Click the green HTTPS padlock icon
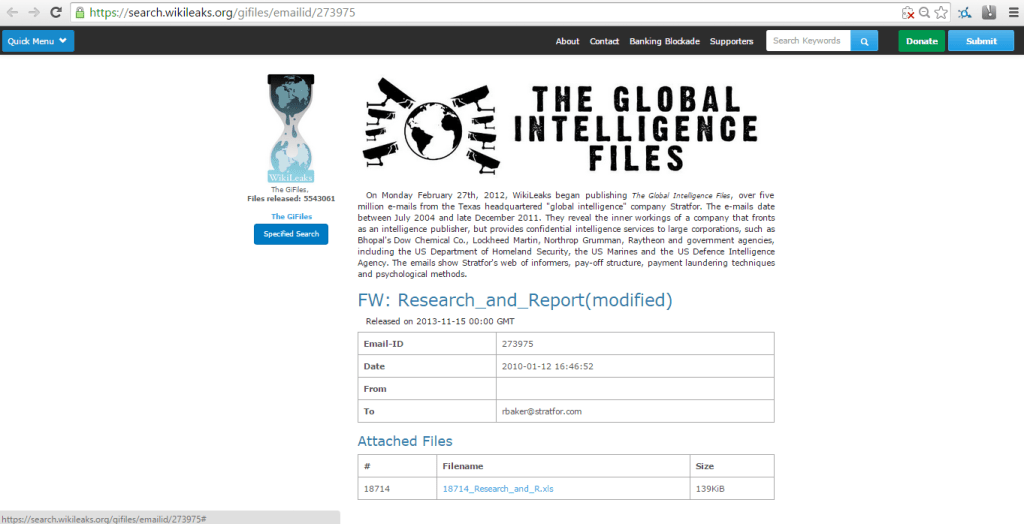 click(x=79, y=13)
